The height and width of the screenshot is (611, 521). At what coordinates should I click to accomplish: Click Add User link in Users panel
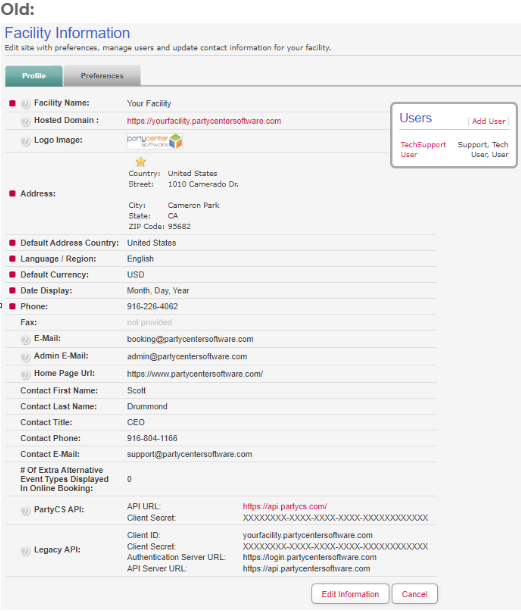click(x=489, y=121)
